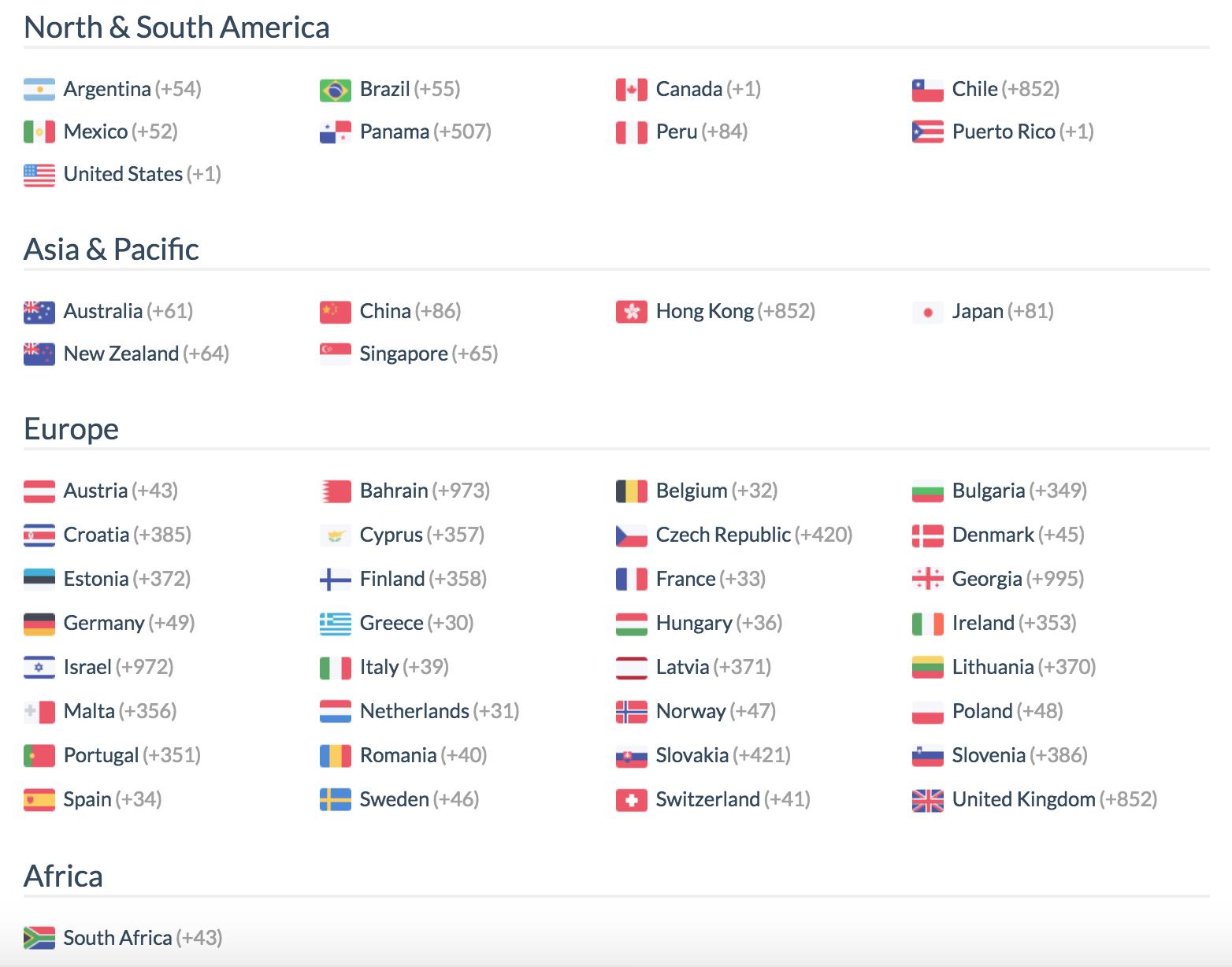
Task: Click the Sweden flag icon
Action: (x=336, y=800)
